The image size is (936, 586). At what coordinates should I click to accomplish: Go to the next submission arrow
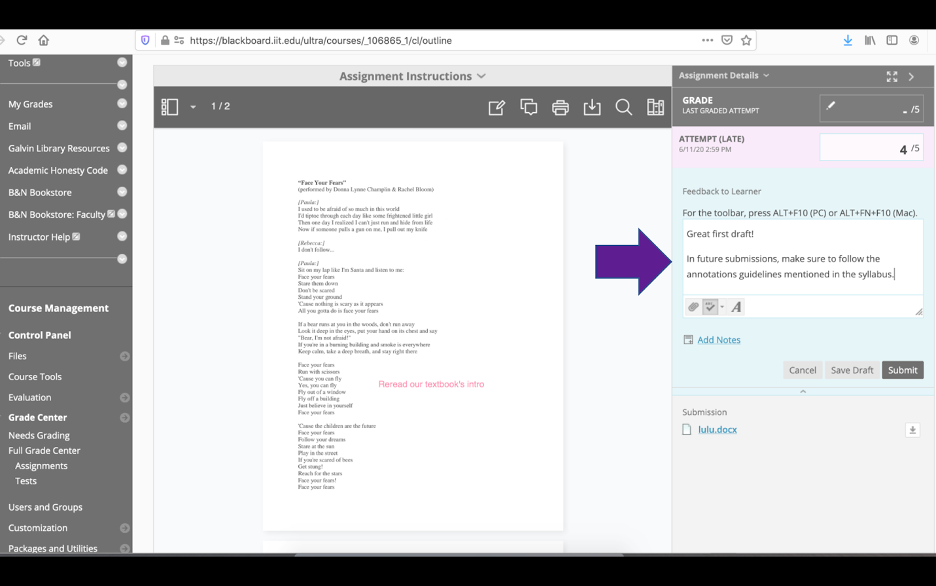coord(912,76)
